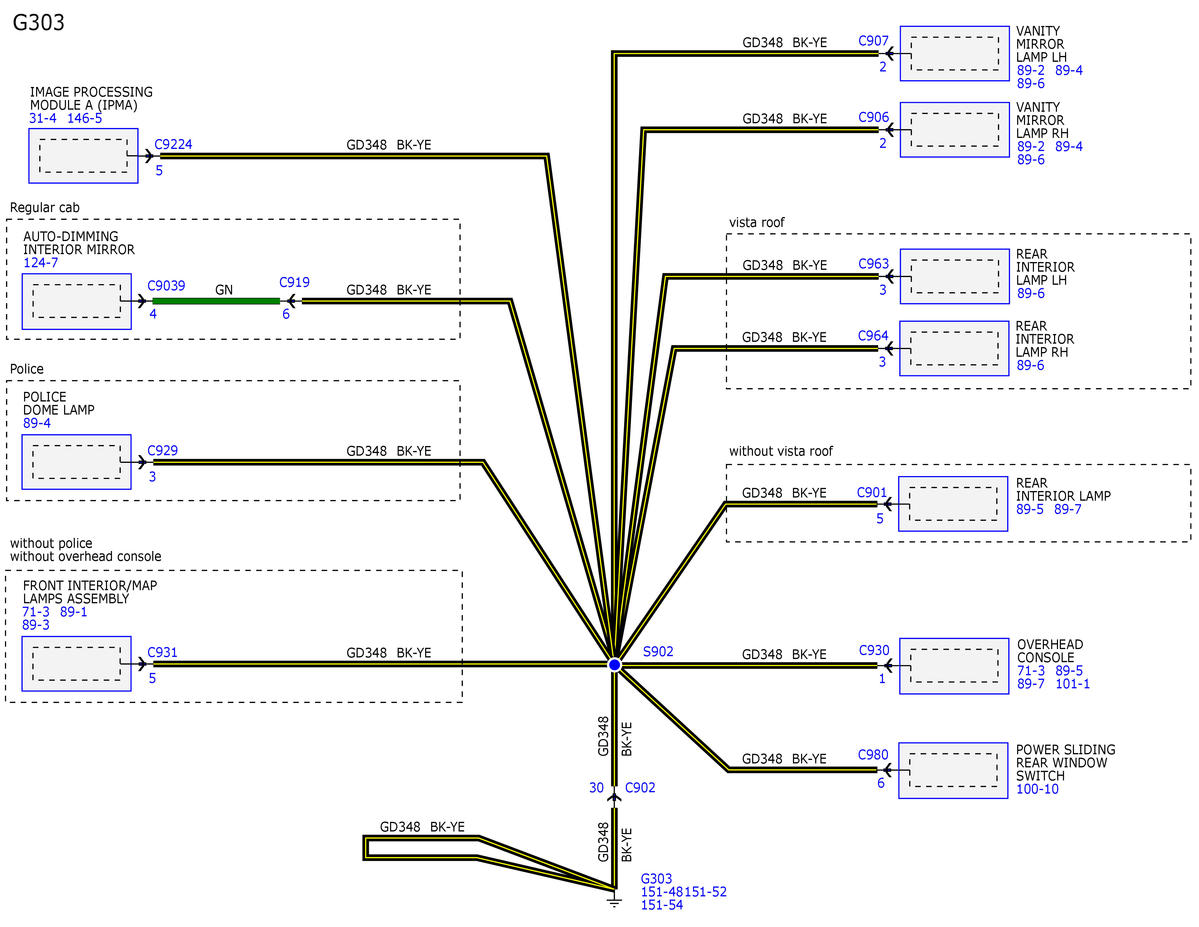Click the green GN wire segment

click(x=216, y=300)
